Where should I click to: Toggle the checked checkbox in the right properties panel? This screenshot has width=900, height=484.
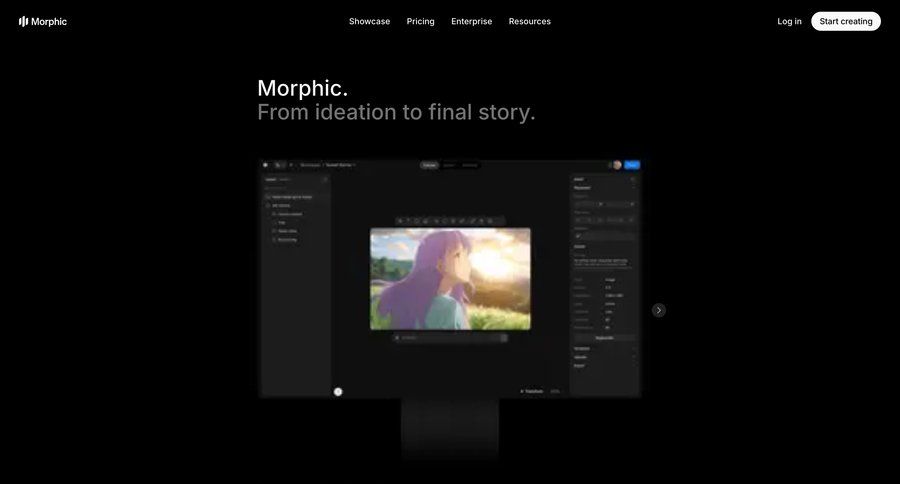(x=578, y=236)
